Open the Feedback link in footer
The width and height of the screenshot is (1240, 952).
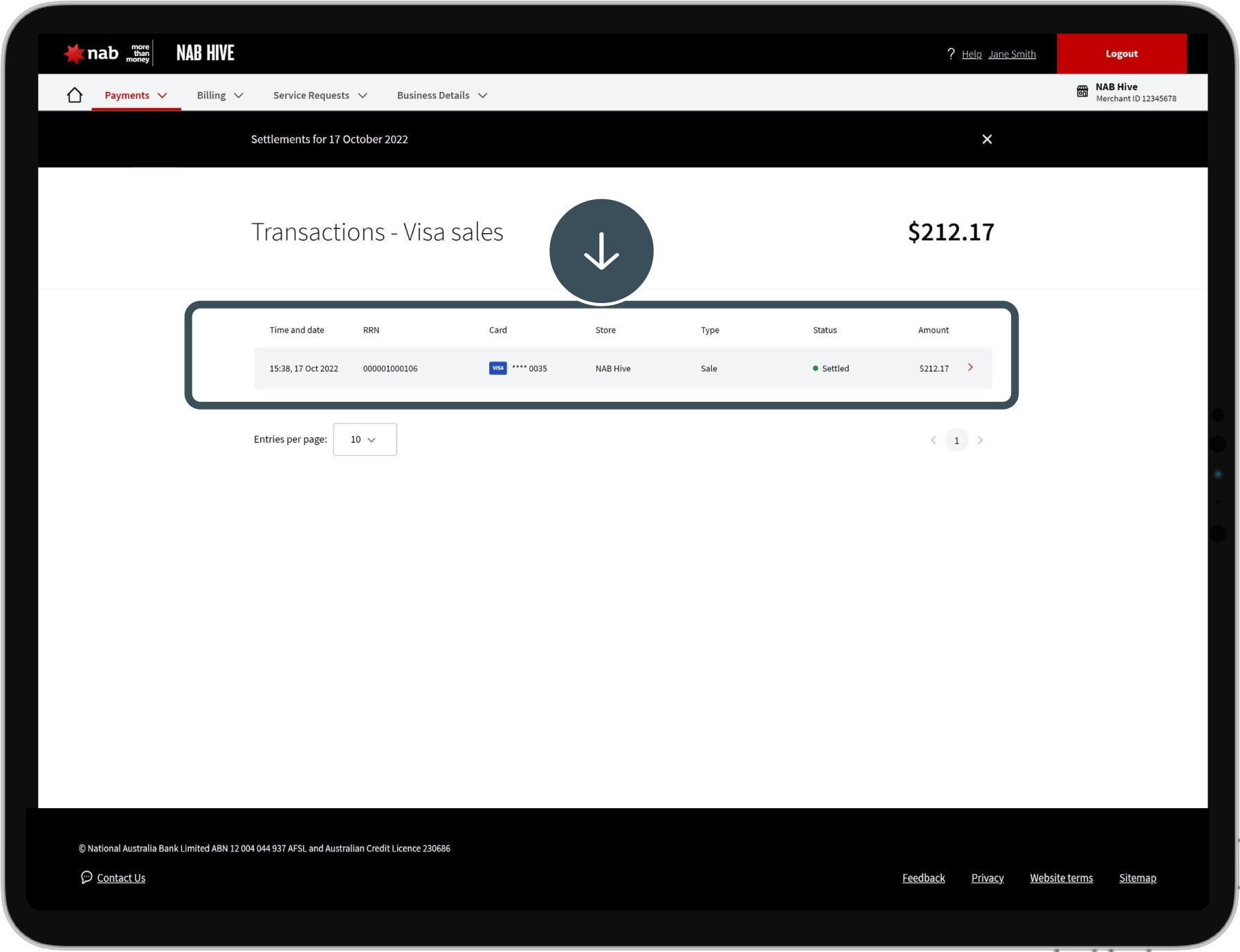[x=923, y=878]
